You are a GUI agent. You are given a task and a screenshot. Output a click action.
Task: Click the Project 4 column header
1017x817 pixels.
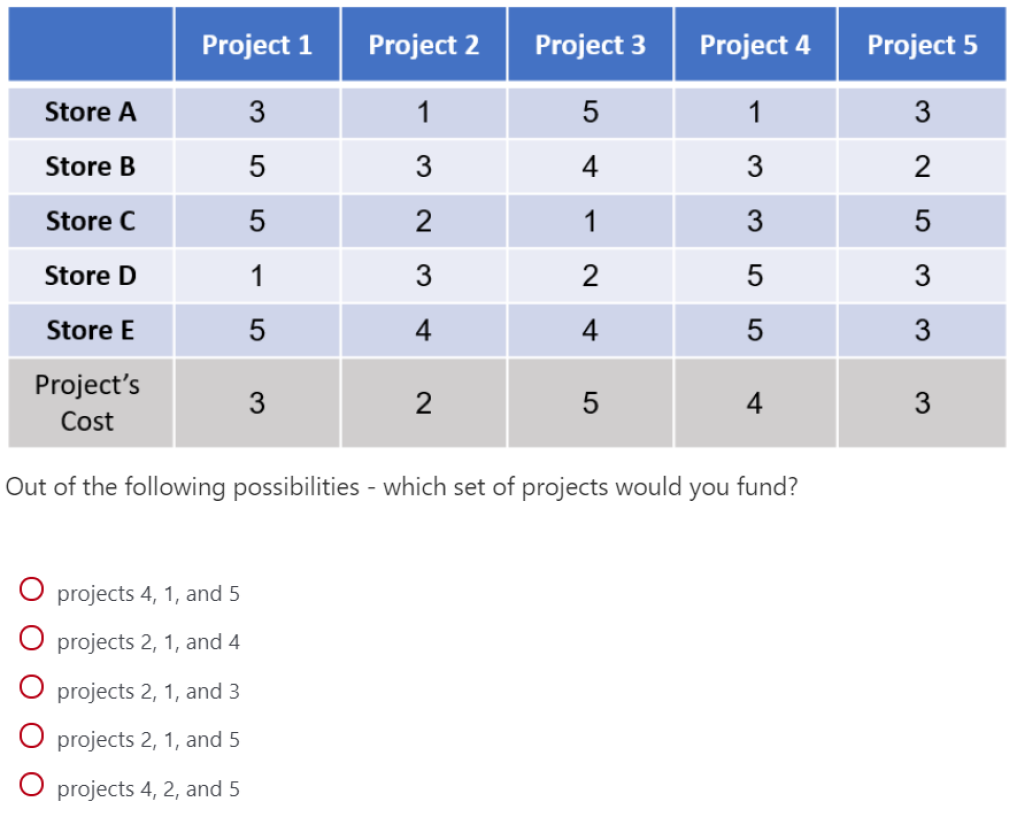[755, 45]
